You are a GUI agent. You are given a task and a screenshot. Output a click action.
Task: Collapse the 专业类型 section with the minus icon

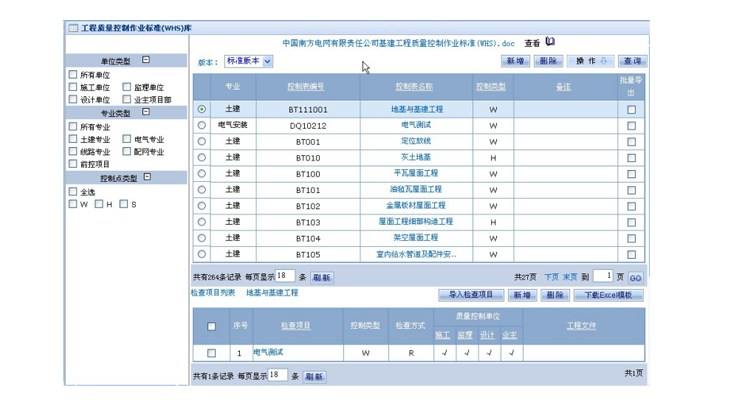(x=146, y=112)
